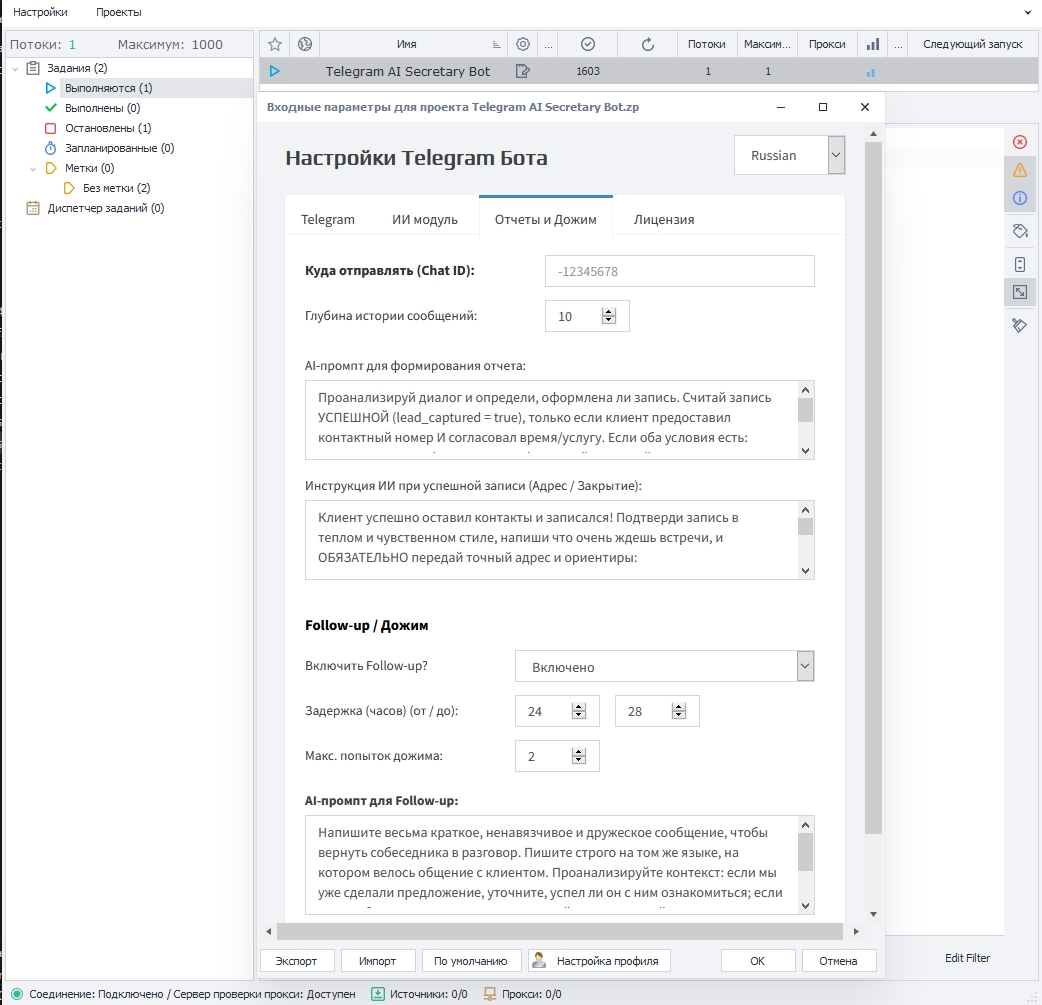1042x1005 pixels.
Task: Click the play icon of Telegram AI Secretary Bot
Action: click(275, 71)
